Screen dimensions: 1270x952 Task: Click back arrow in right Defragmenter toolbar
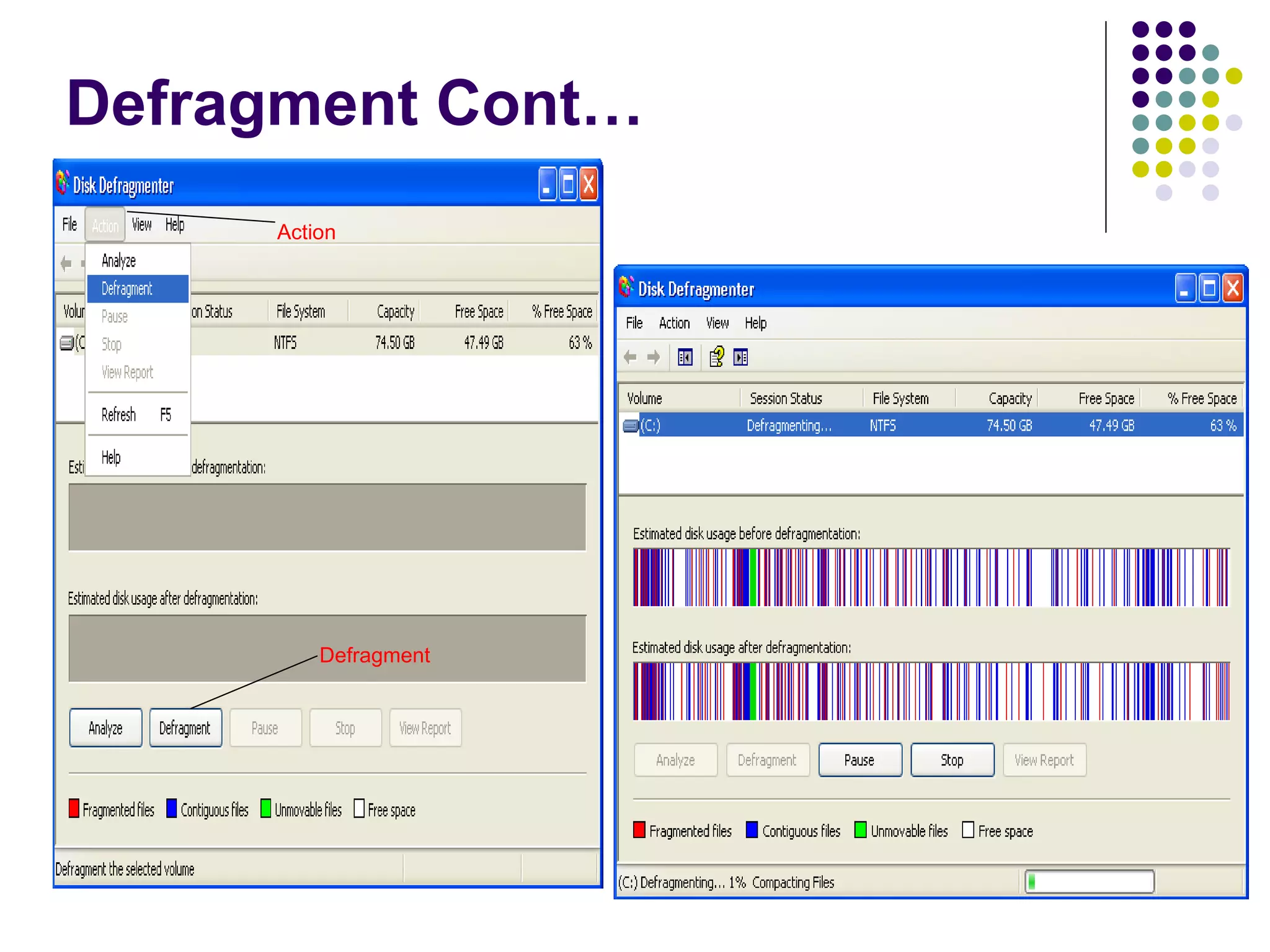[x=630, y=357]
